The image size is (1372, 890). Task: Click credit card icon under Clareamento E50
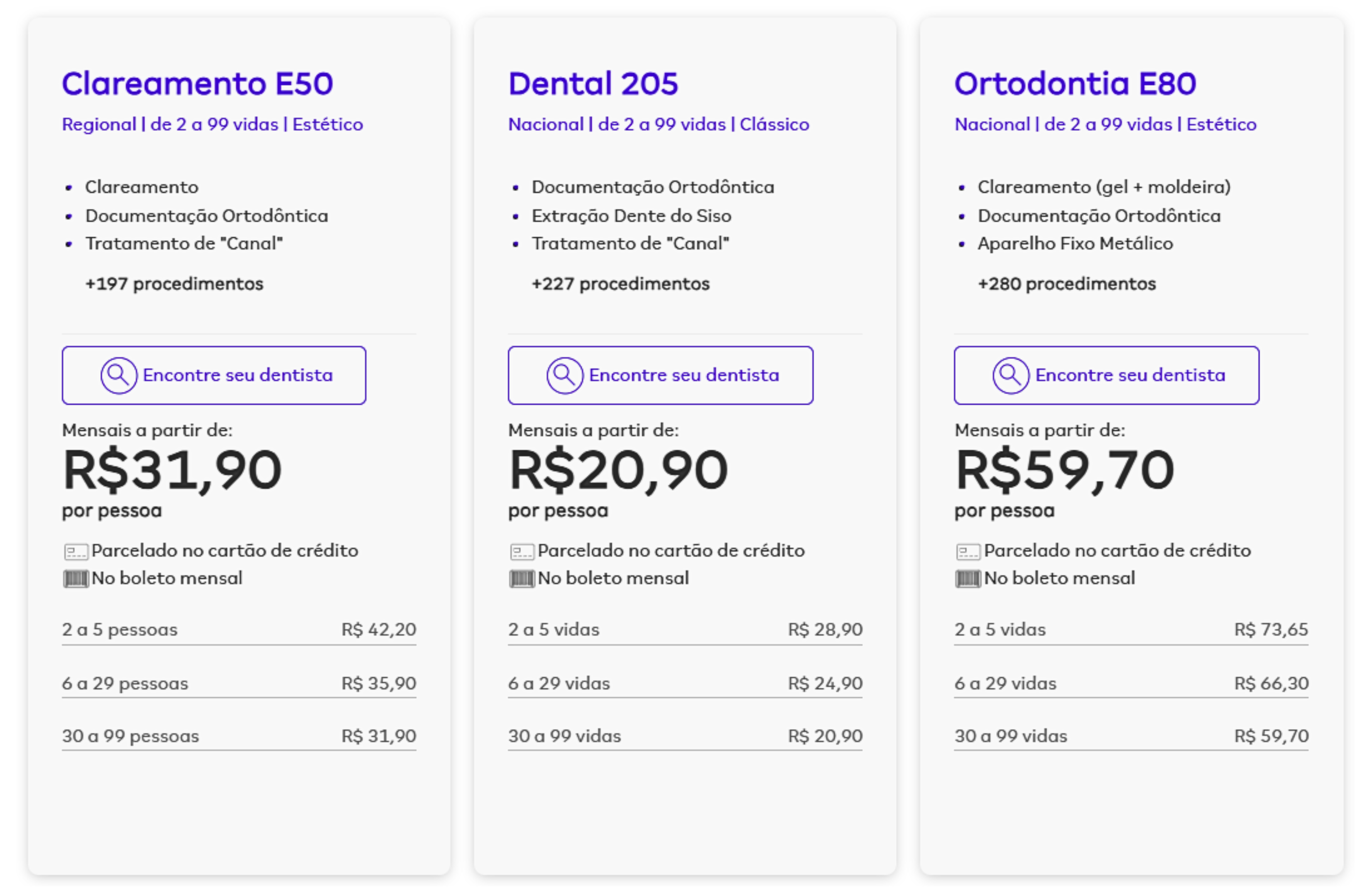(76, 552)
